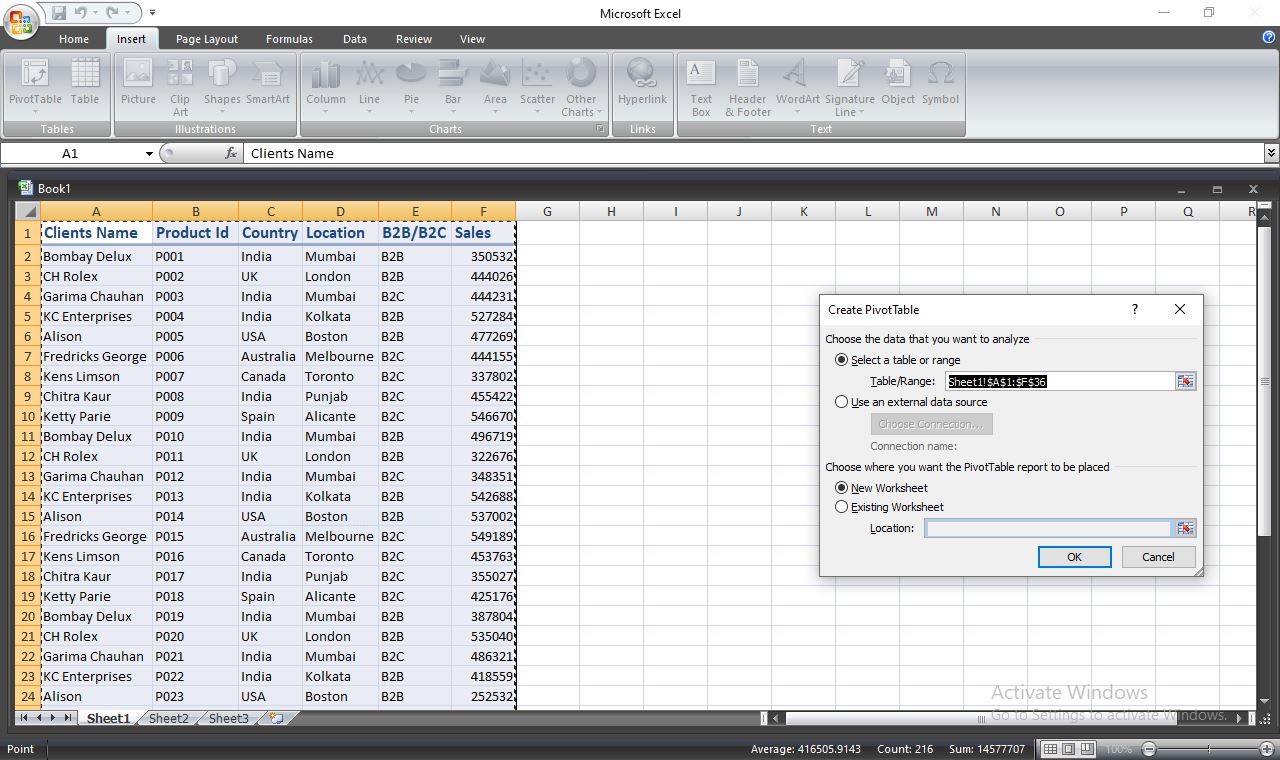The width and height of the screenshot is (1280, 760).
Task: Insert a Hyperlink from the Links group
Action: click(x=642, y=86)
